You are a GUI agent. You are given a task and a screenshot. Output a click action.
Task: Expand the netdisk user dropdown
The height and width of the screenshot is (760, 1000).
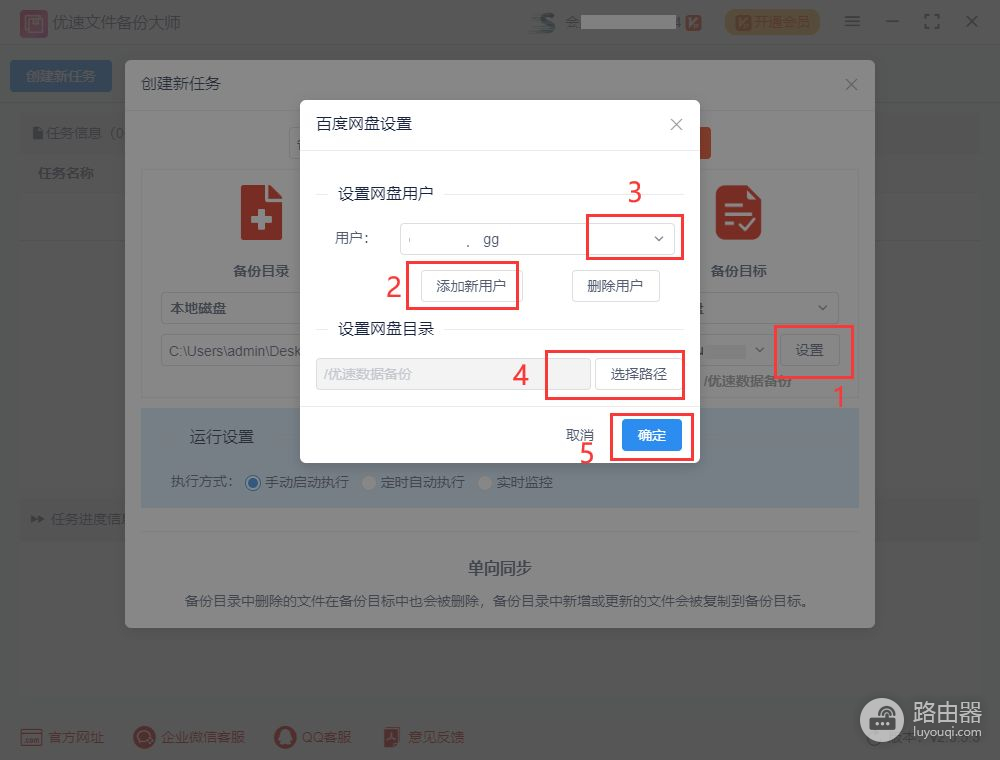[537, 239]
